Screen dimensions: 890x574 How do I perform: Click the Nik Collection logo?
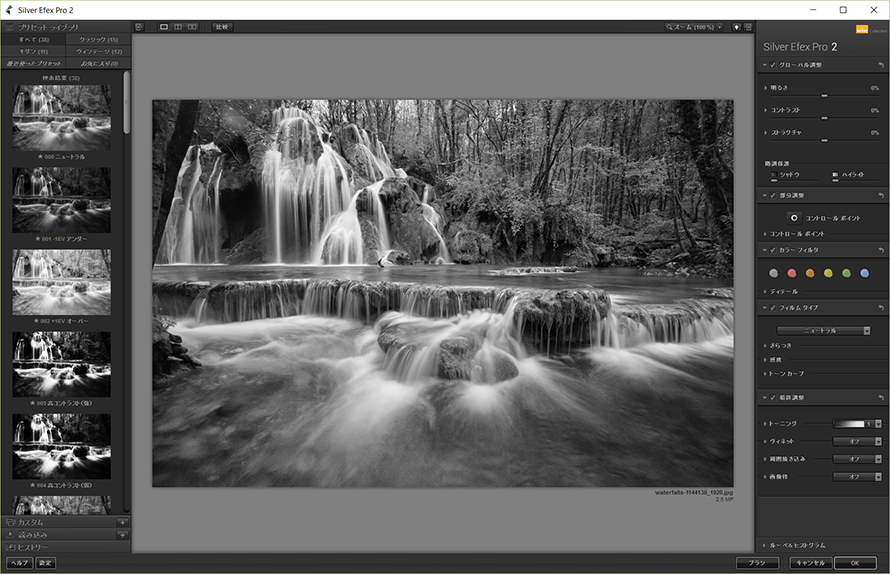870,30
